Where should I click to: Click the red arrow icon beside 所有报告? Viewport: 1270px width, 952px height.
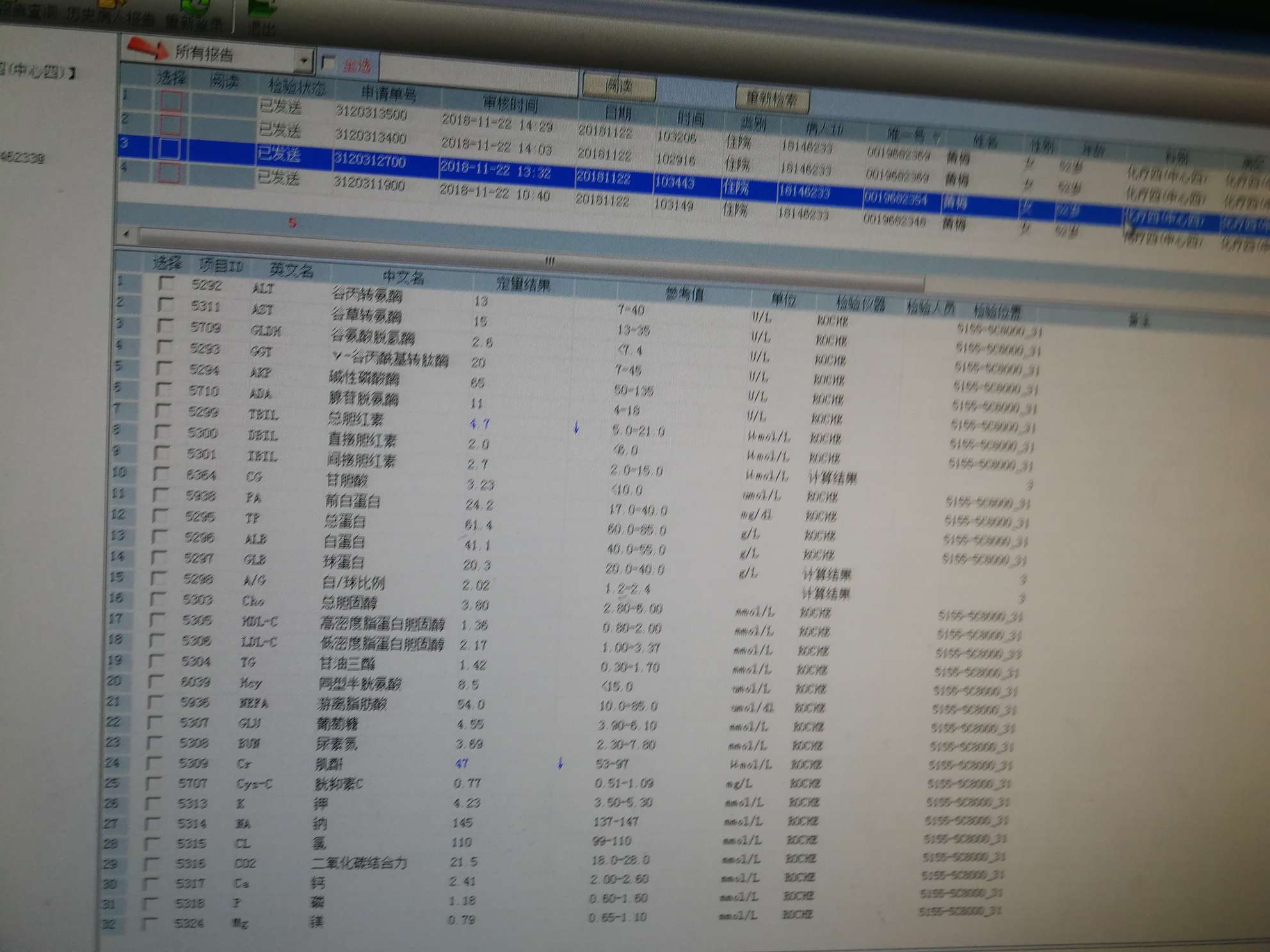click(x=146, y=48)
